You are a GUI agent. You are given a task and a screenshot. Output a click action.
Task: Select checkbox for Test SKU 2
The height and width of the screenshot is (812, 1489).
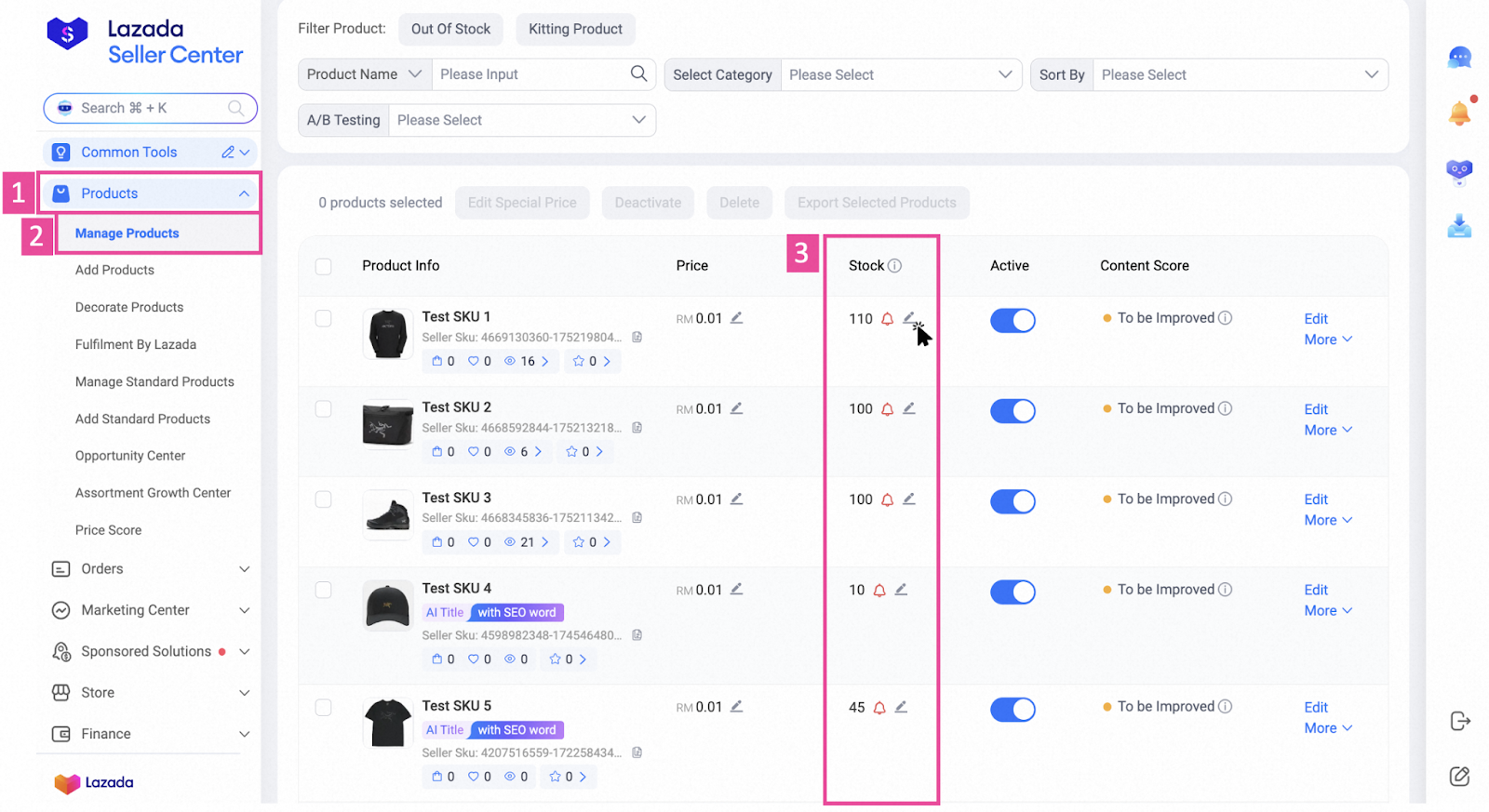coord(323,408)
